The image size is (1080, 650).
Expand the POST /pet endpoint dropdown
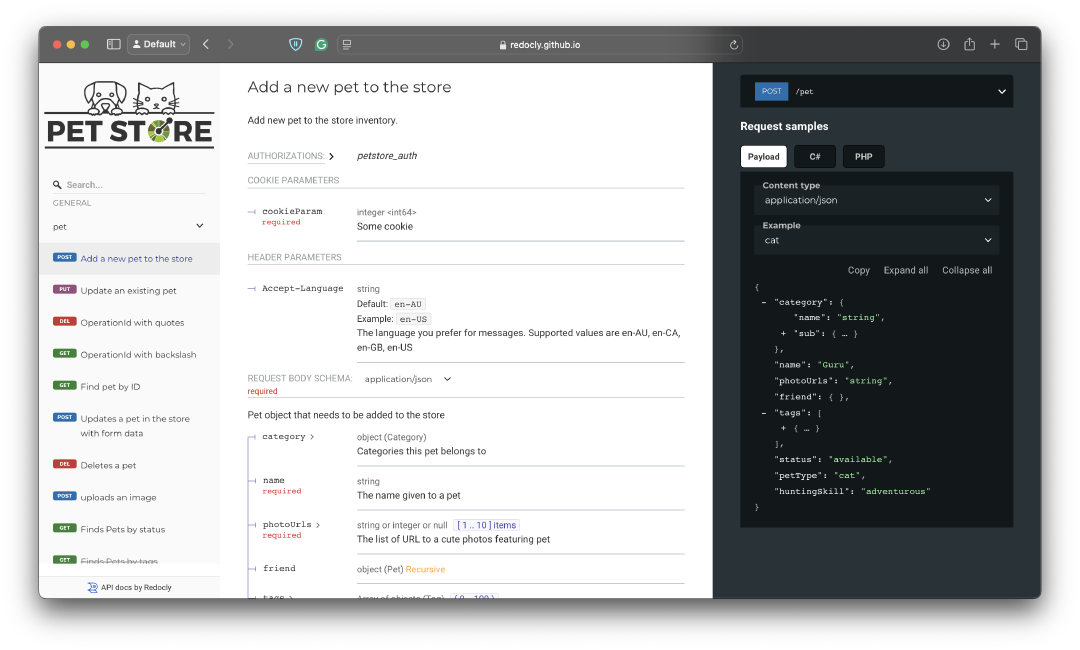(876, 92)
